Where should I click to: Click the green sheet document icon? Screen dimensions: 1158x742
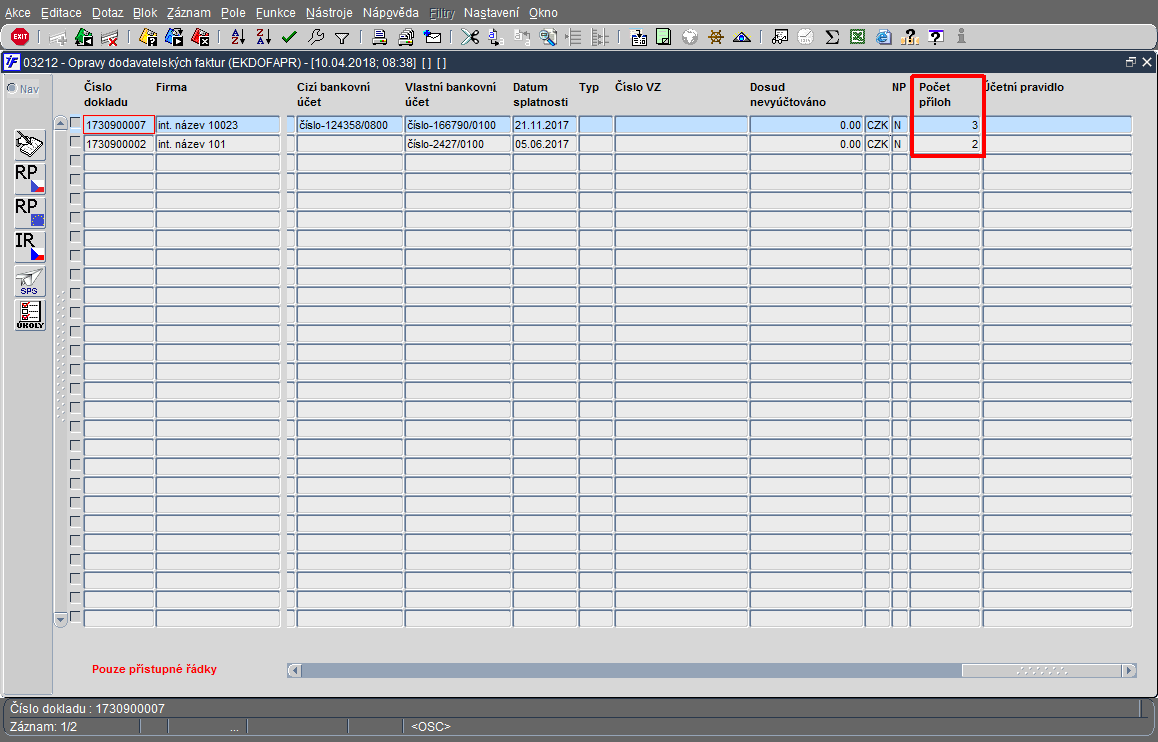coord(664,36)
